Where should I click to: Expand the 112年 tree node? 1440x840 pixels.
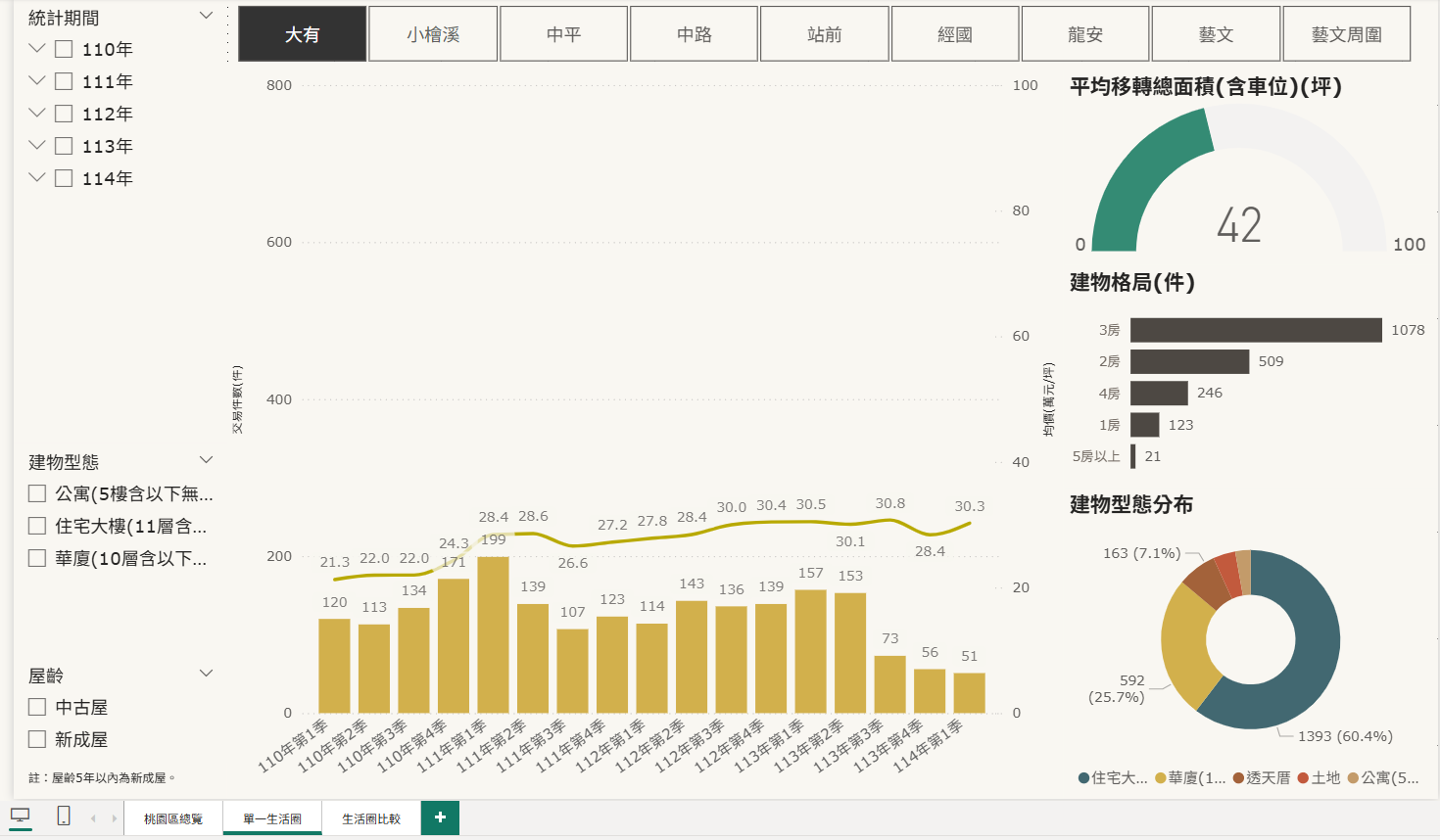pos(37,114)
